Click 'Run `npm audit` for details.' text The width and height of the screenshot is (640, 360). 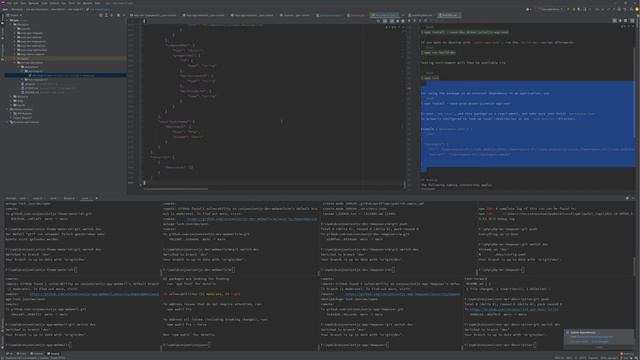click(x=189, y=335)
